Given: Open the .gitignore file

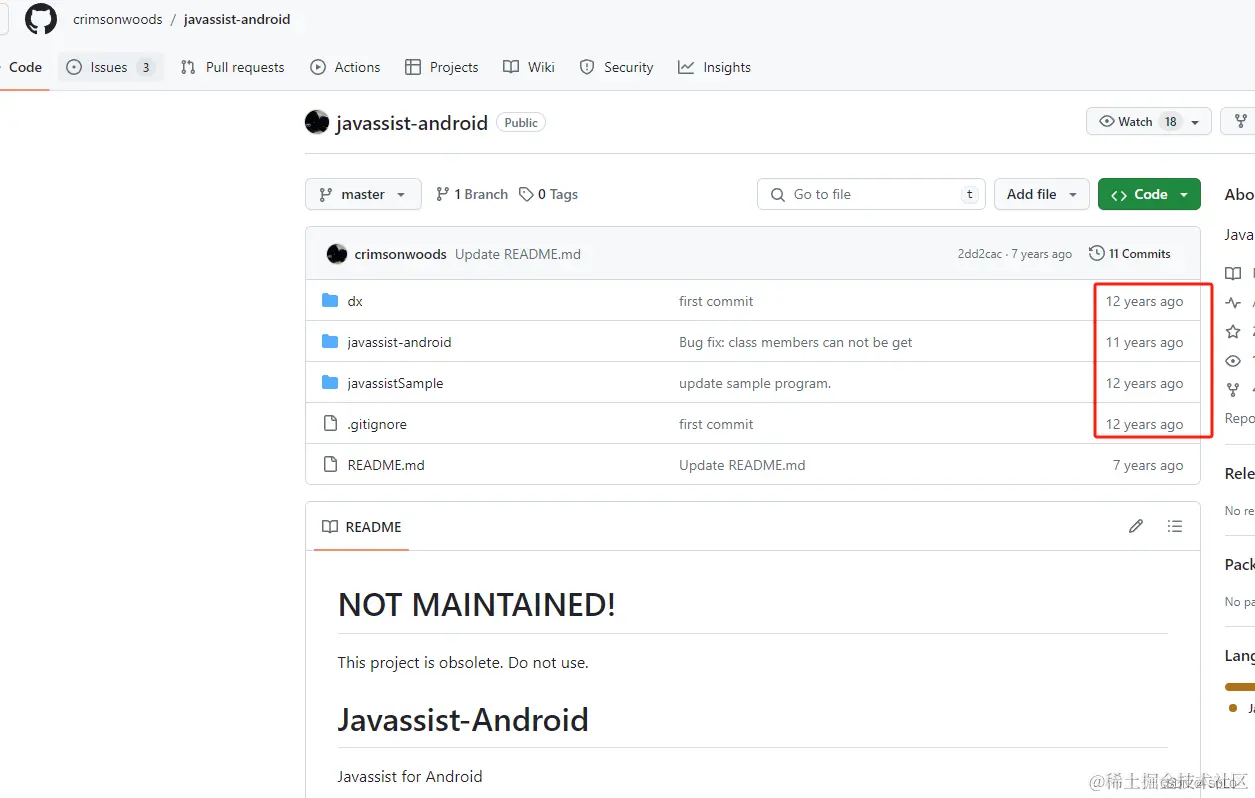Looking at the screenshot, I should pyautogui.click(x=377, y=424).
